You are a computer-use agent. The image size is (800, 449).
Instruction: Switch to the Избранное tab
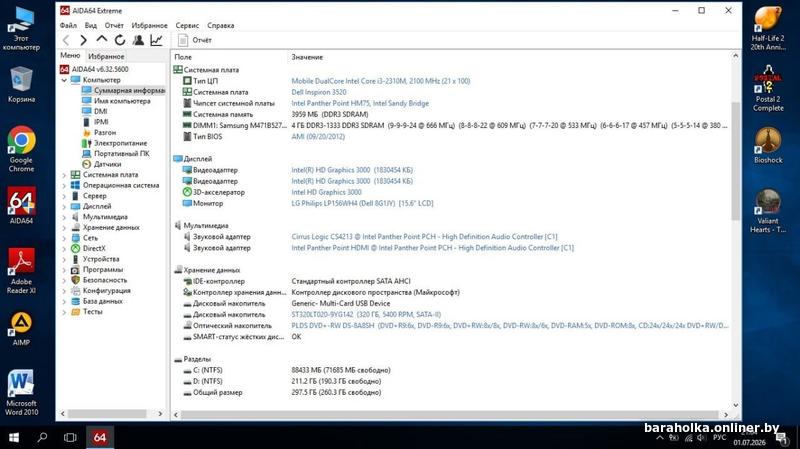point(106,56)
